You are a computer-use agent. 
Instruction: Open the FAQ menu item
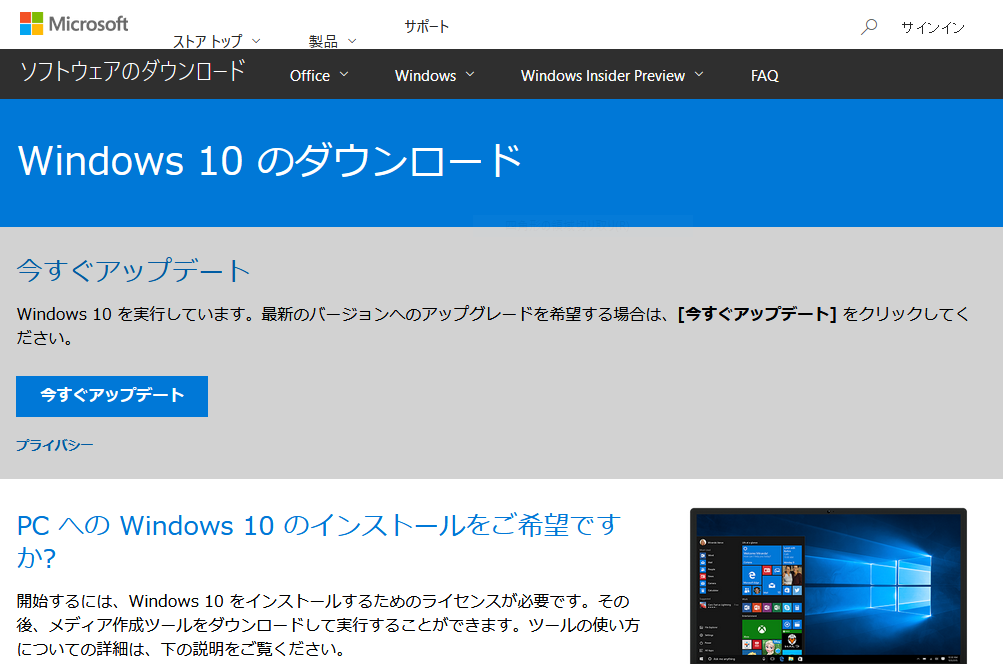(764, 75)
